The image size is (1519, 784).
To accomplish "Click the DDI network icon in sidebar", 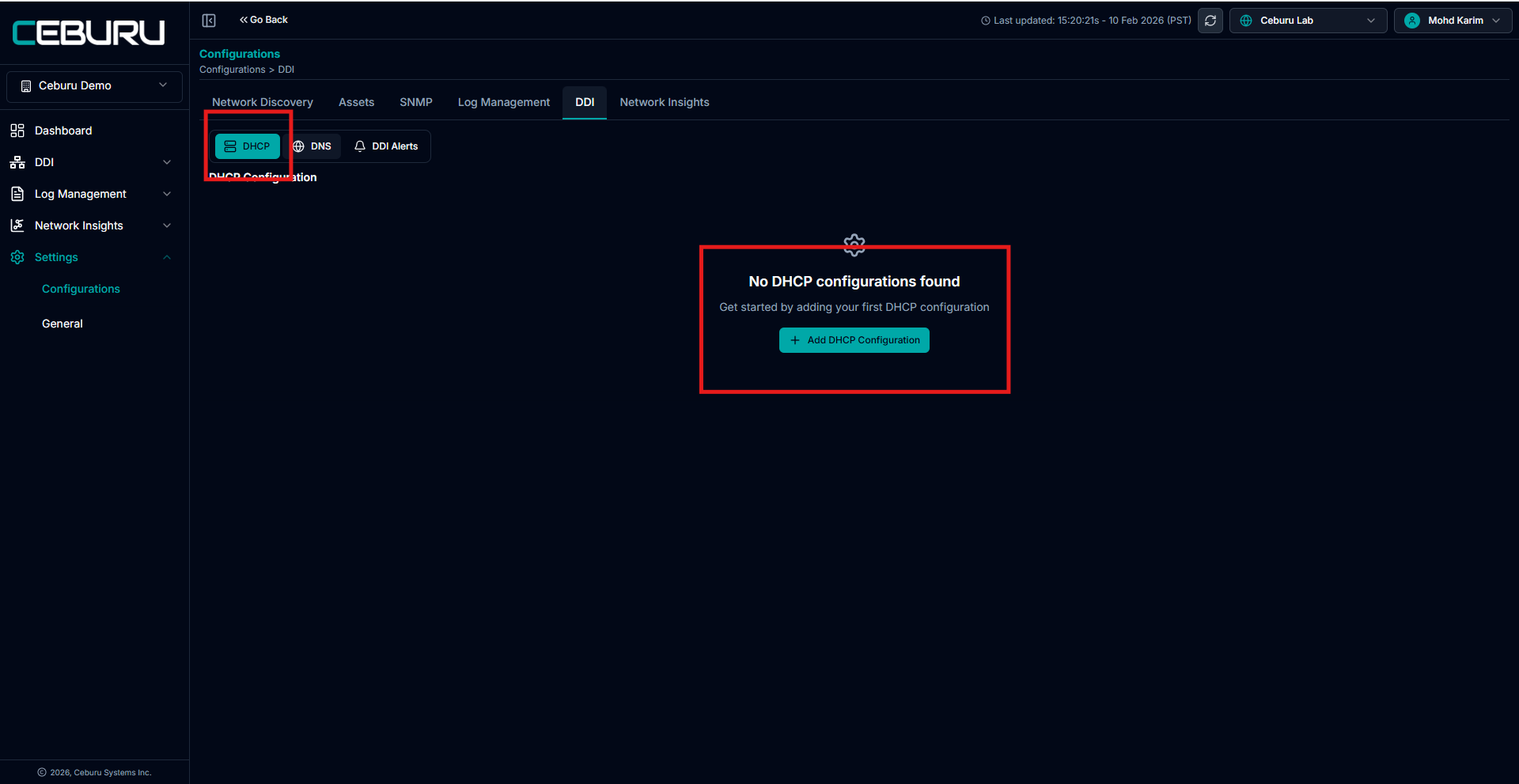I will [17, 162].
